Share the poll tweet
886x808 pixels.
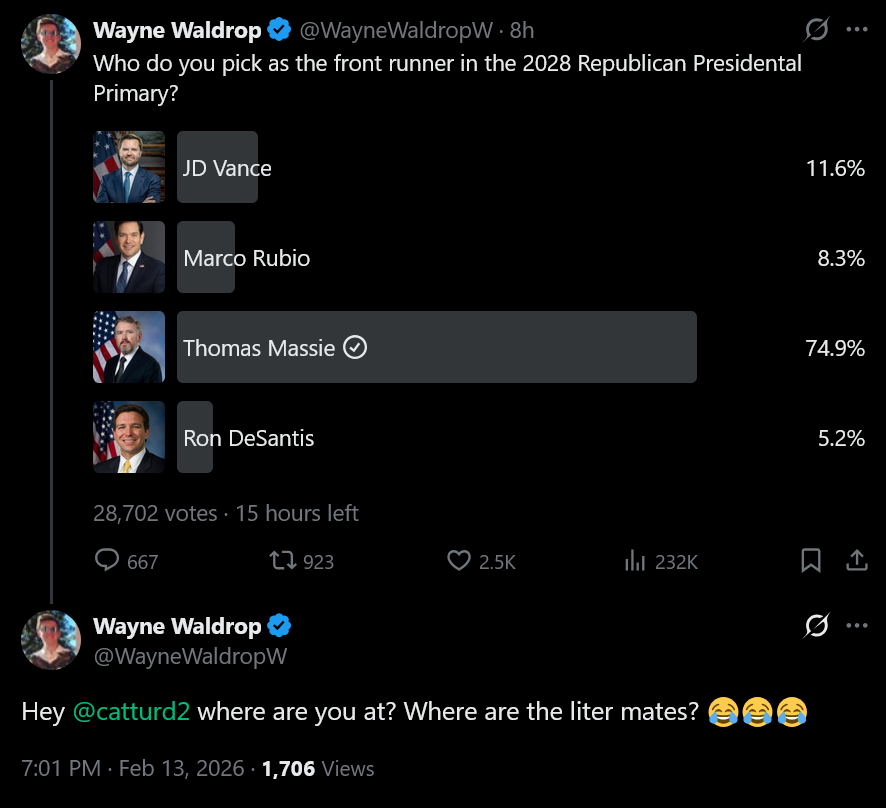857,561
